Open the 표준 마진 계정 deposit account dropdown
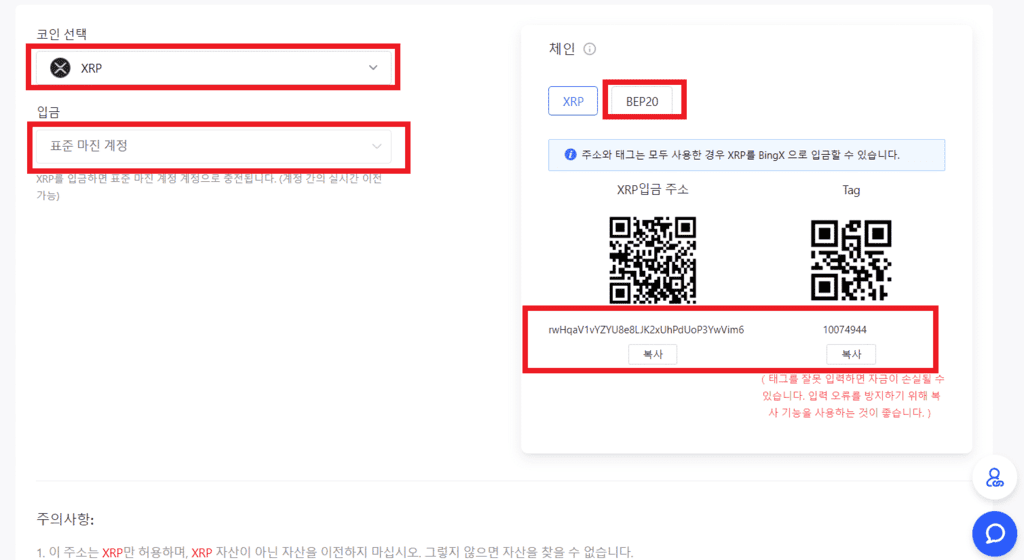This screenshot has width=1024, height=560. [214, 146]
